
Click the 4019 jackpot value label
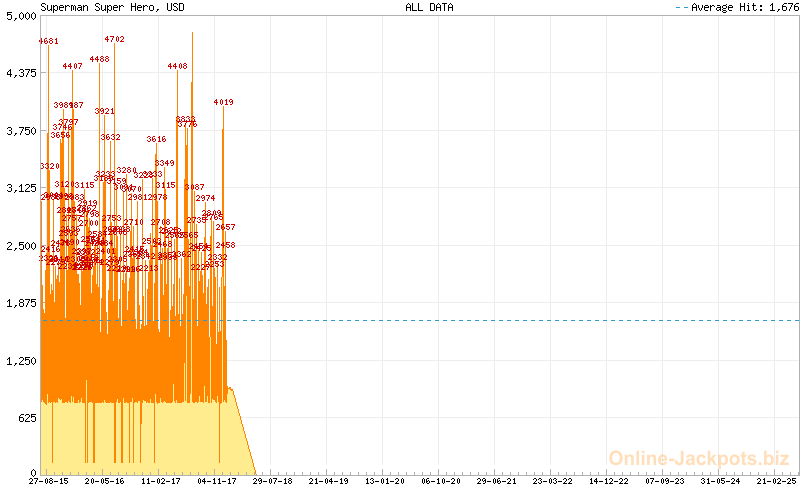point(223,102)
